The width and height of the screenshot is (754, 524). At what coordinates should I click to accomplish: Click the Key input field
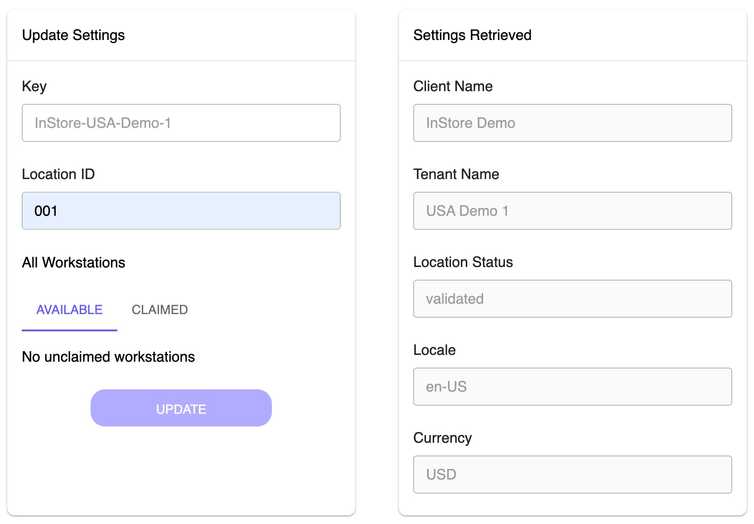click(181, 123)
